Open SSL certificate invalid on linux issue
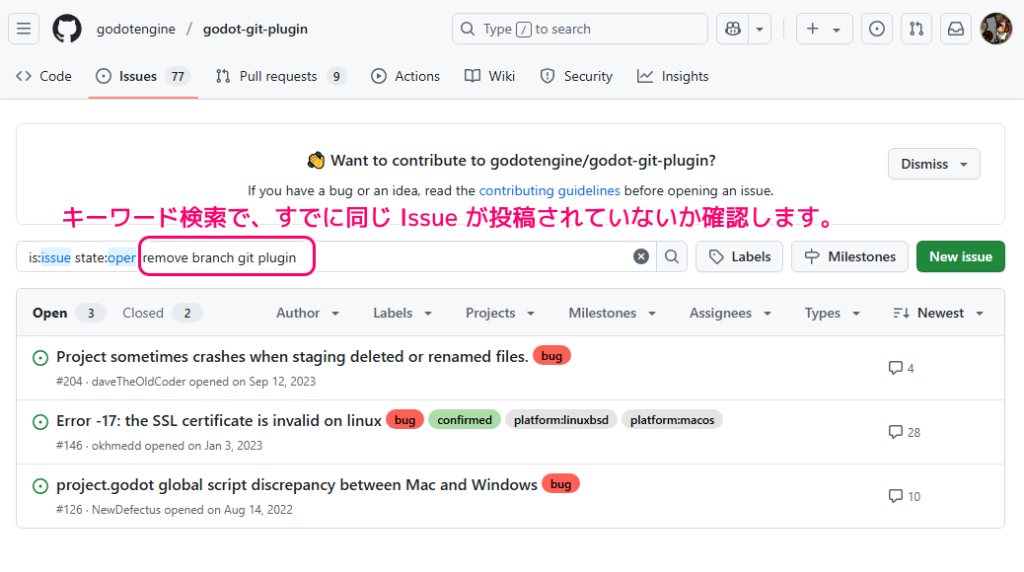The image size is (1024, 572). coord(219,421)
